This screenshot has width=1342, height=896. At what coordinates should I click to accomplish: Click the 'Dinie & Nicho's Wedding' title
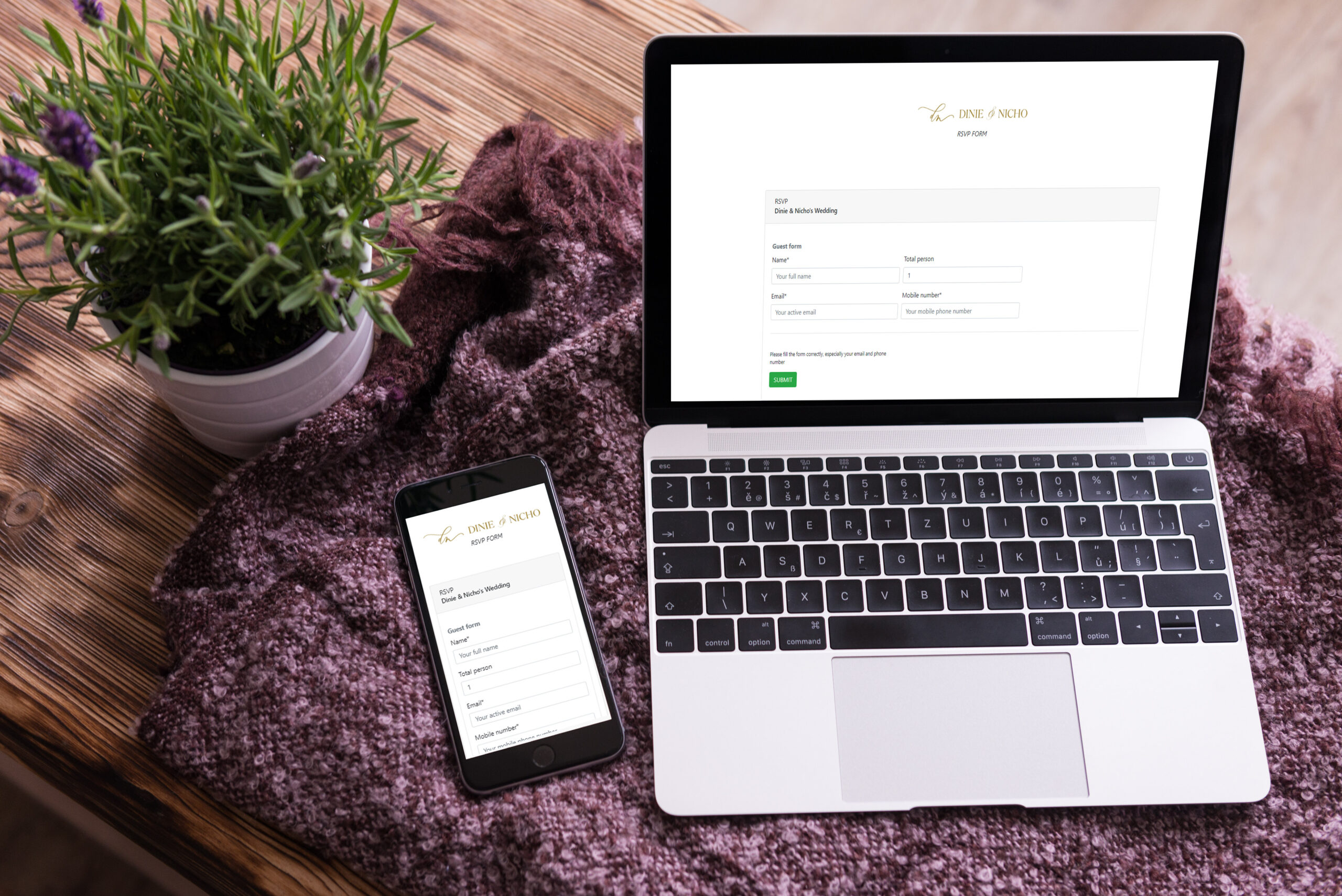pos(806,210)
